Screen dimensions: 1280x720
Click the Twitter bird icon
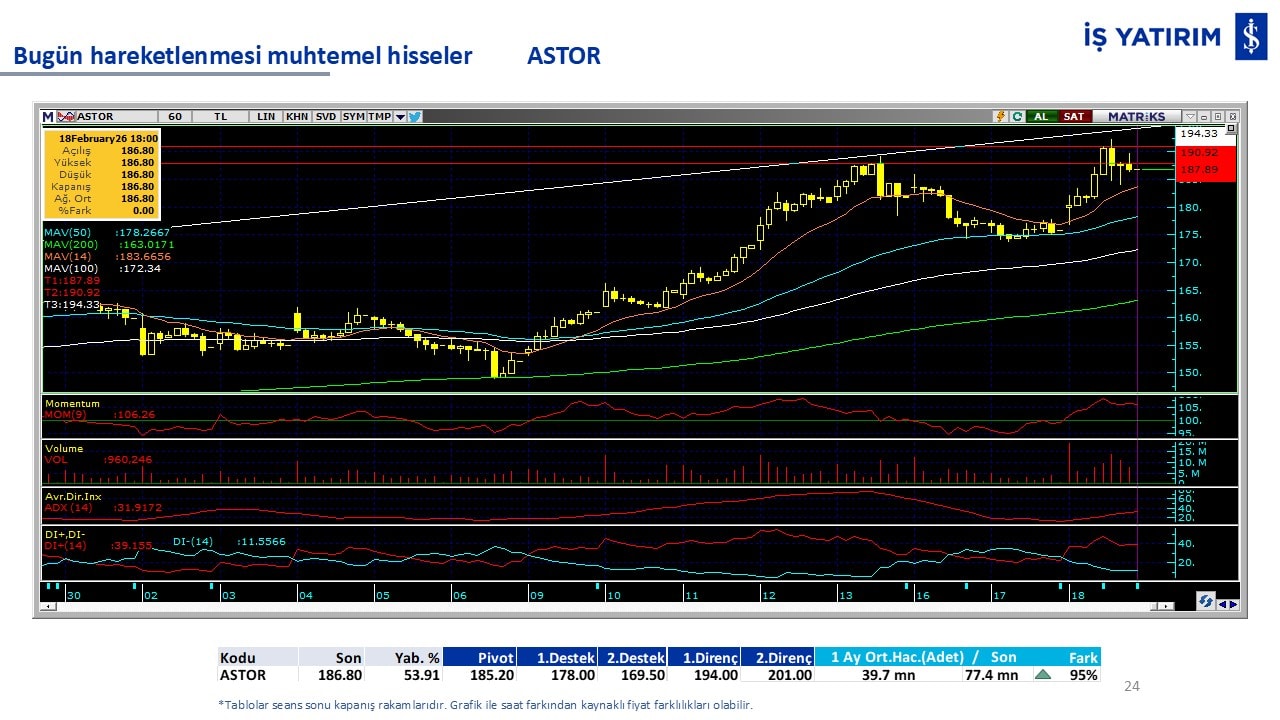tap(415, 117)
